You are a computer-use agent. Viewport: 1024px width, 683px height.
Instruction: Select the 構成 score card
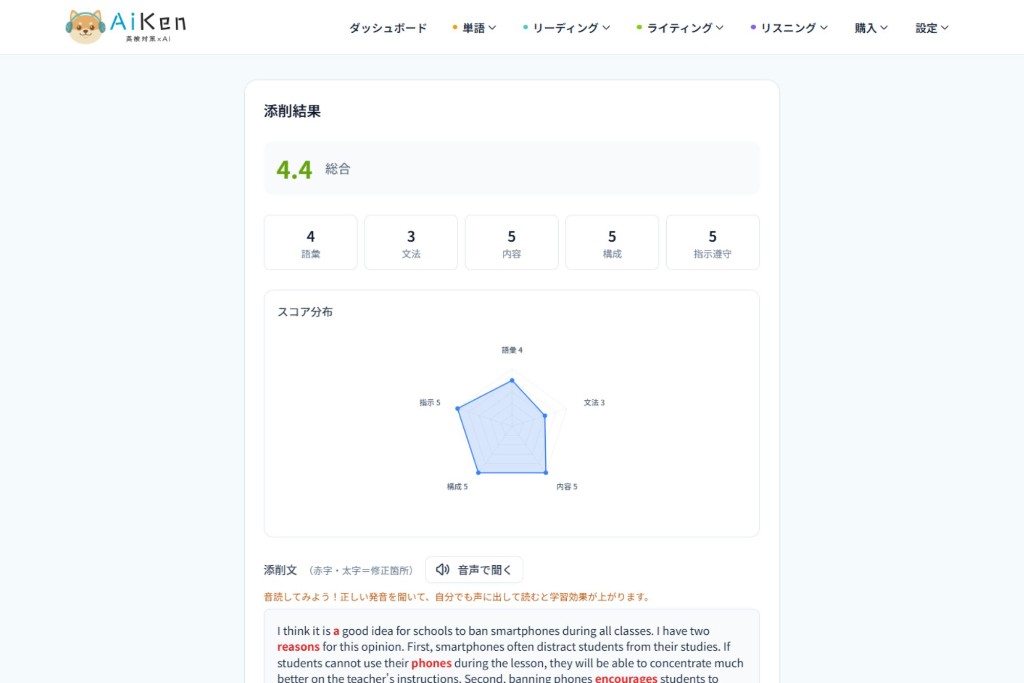612,242
